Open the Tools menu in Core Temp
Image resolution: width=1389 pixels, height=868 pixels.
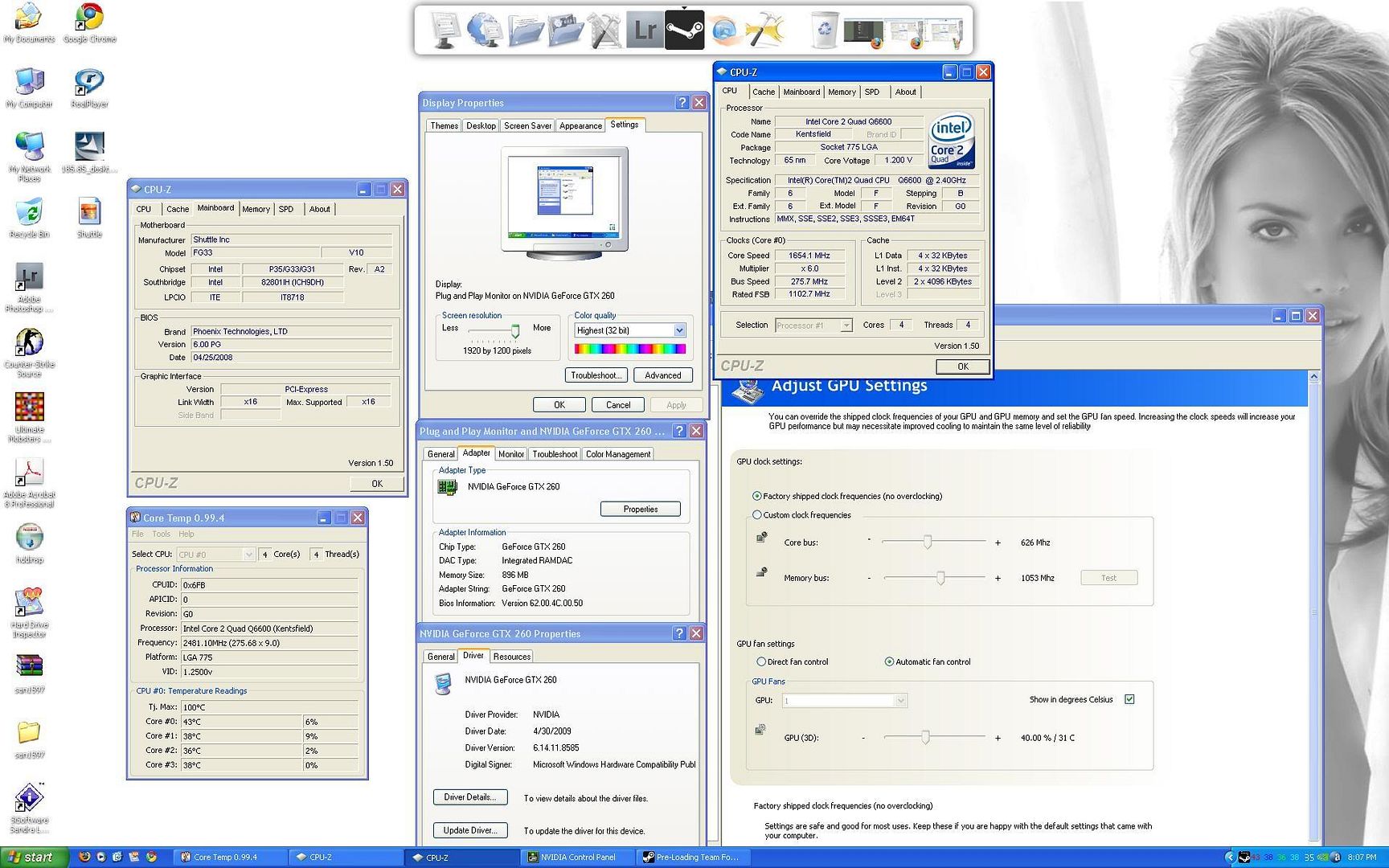tap(161, 534)
